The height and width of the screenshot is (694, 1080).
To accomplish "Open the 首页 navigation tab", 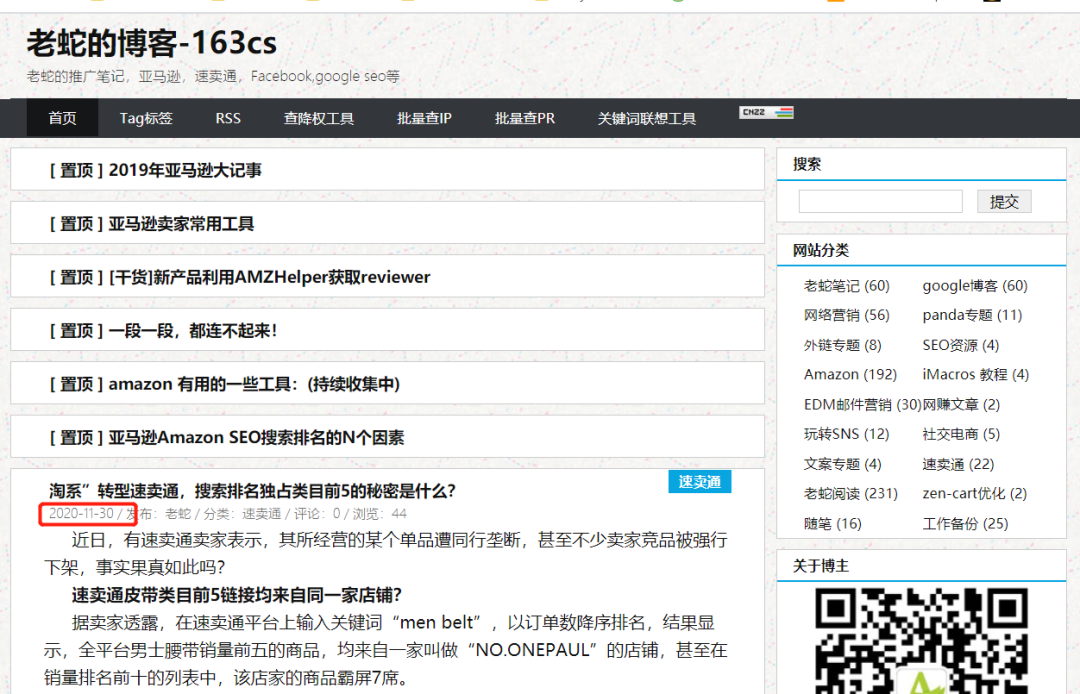I will click(x=63, y=118).
